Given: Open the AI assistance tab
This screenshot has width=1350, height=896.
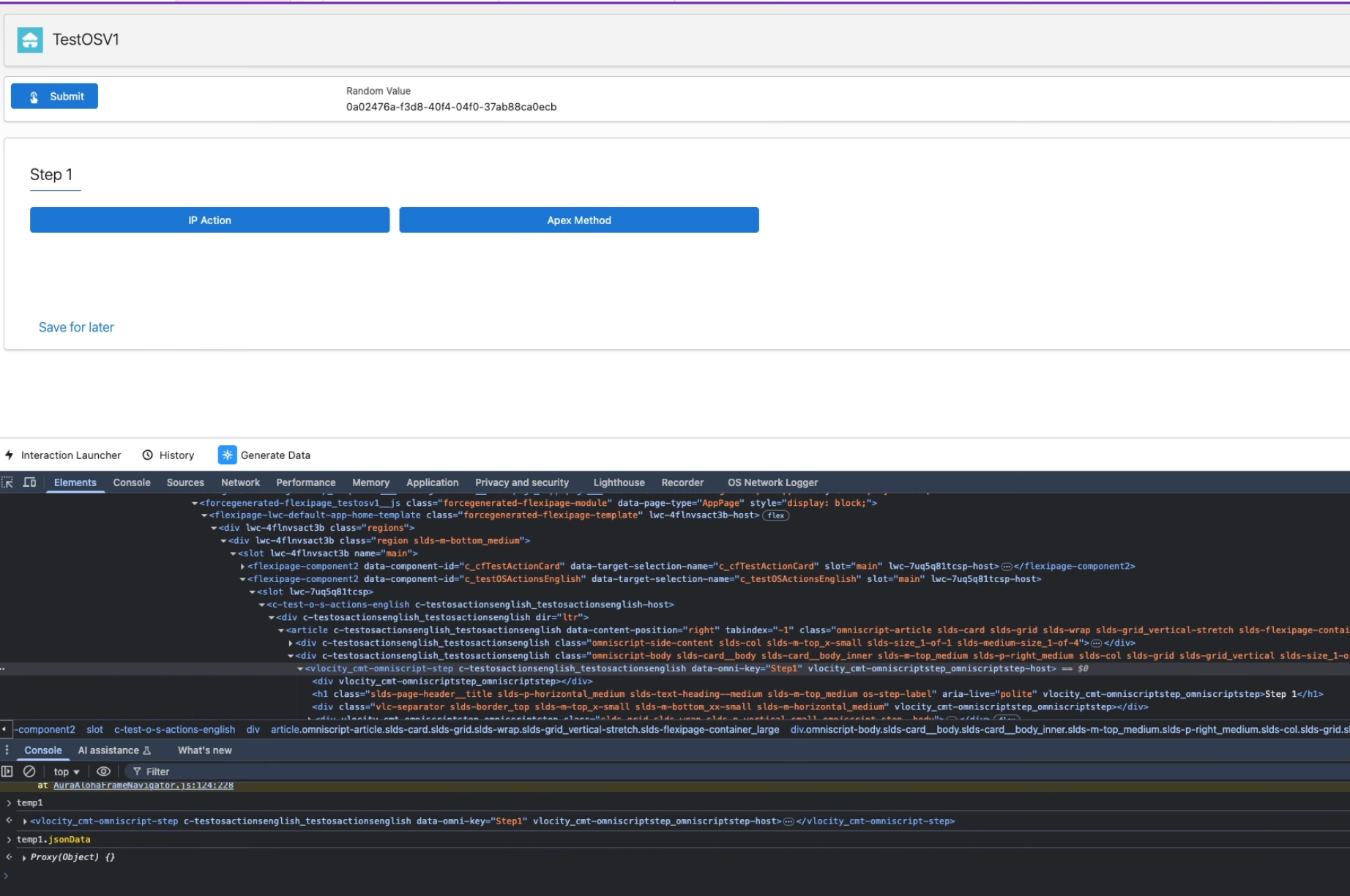Looking at the screenshot, I should [108, 750].
